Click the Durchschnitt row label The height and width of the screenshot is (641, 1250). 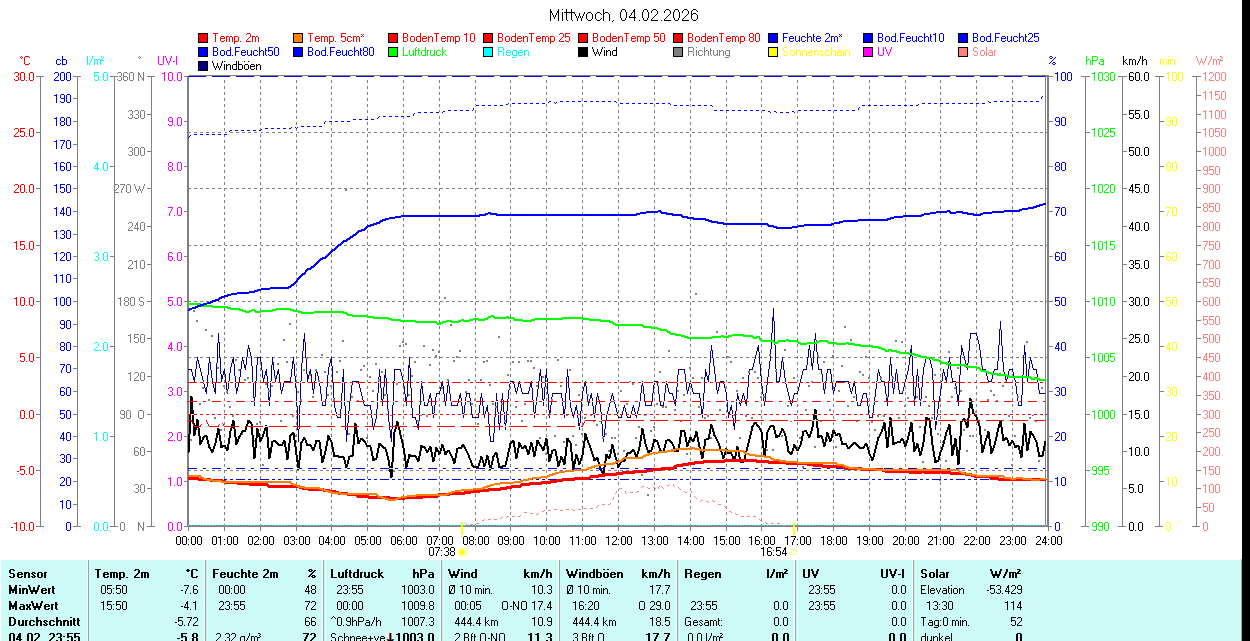41,621
